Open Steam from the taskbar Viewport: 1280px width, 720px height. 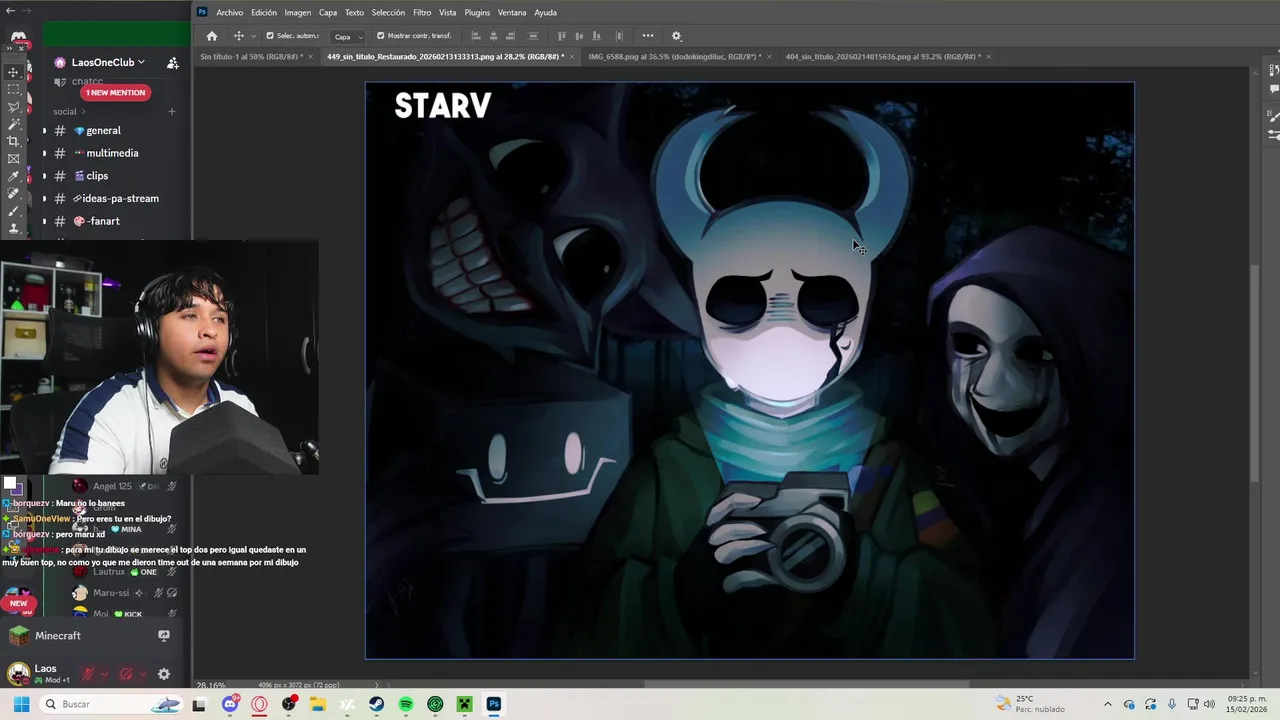coord(377,704)
